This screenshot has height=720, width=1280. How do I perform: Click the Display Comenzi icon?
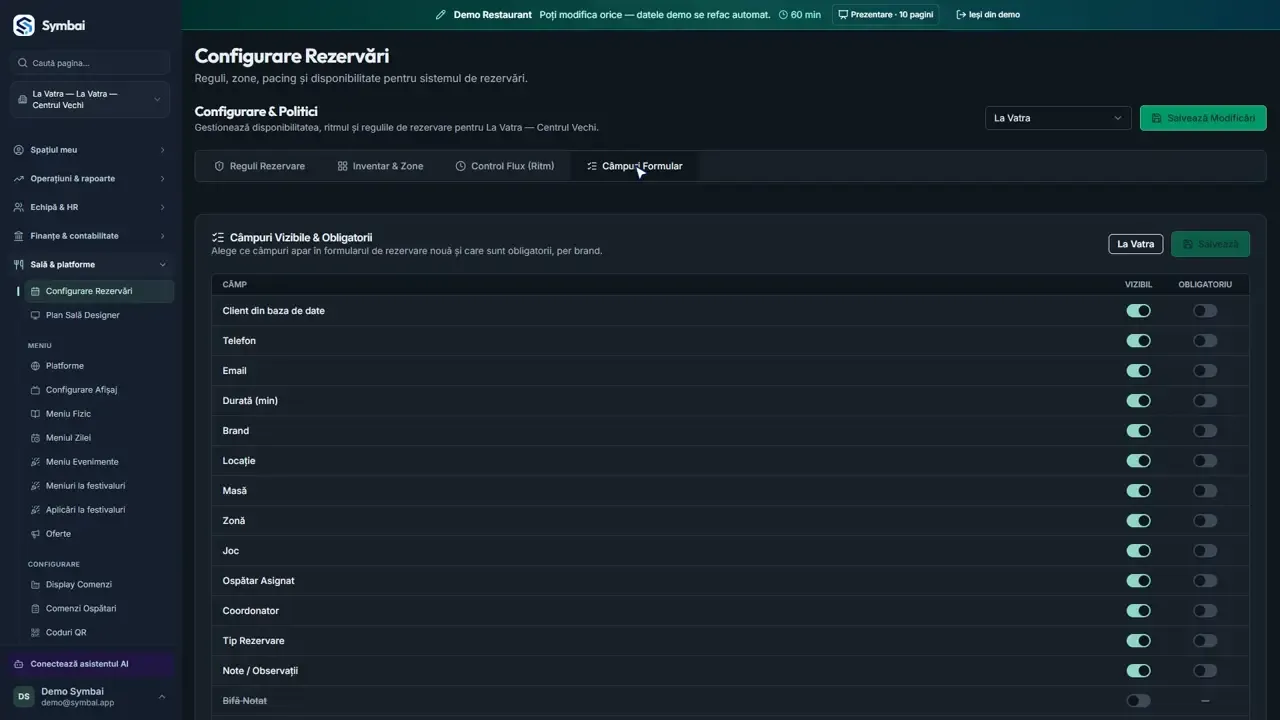click(35, 585)
